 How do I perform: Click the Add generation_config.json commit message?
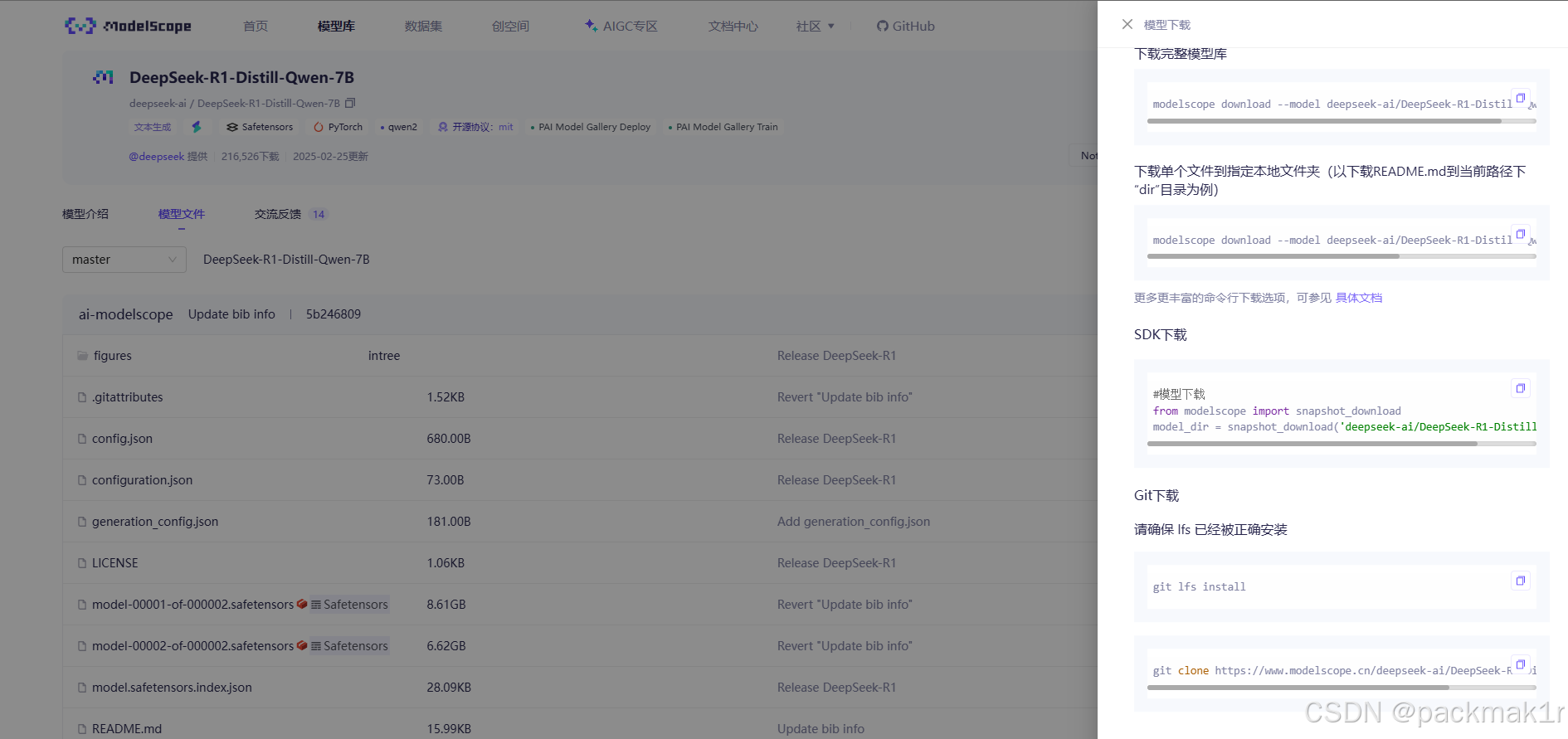pos(854,522)
